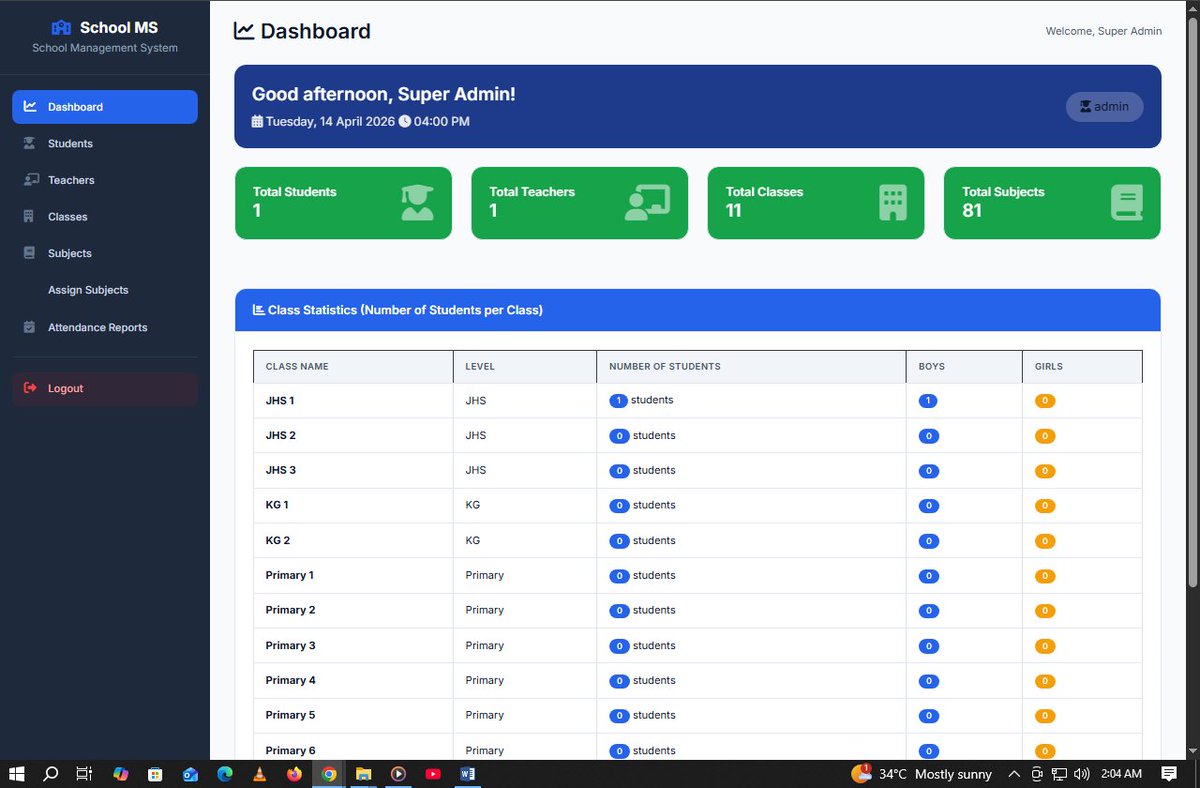This screenshot has height=788, width=1200.
Task: Click the girls badge in KG 2 row
Action: (x=1045, y=541)
